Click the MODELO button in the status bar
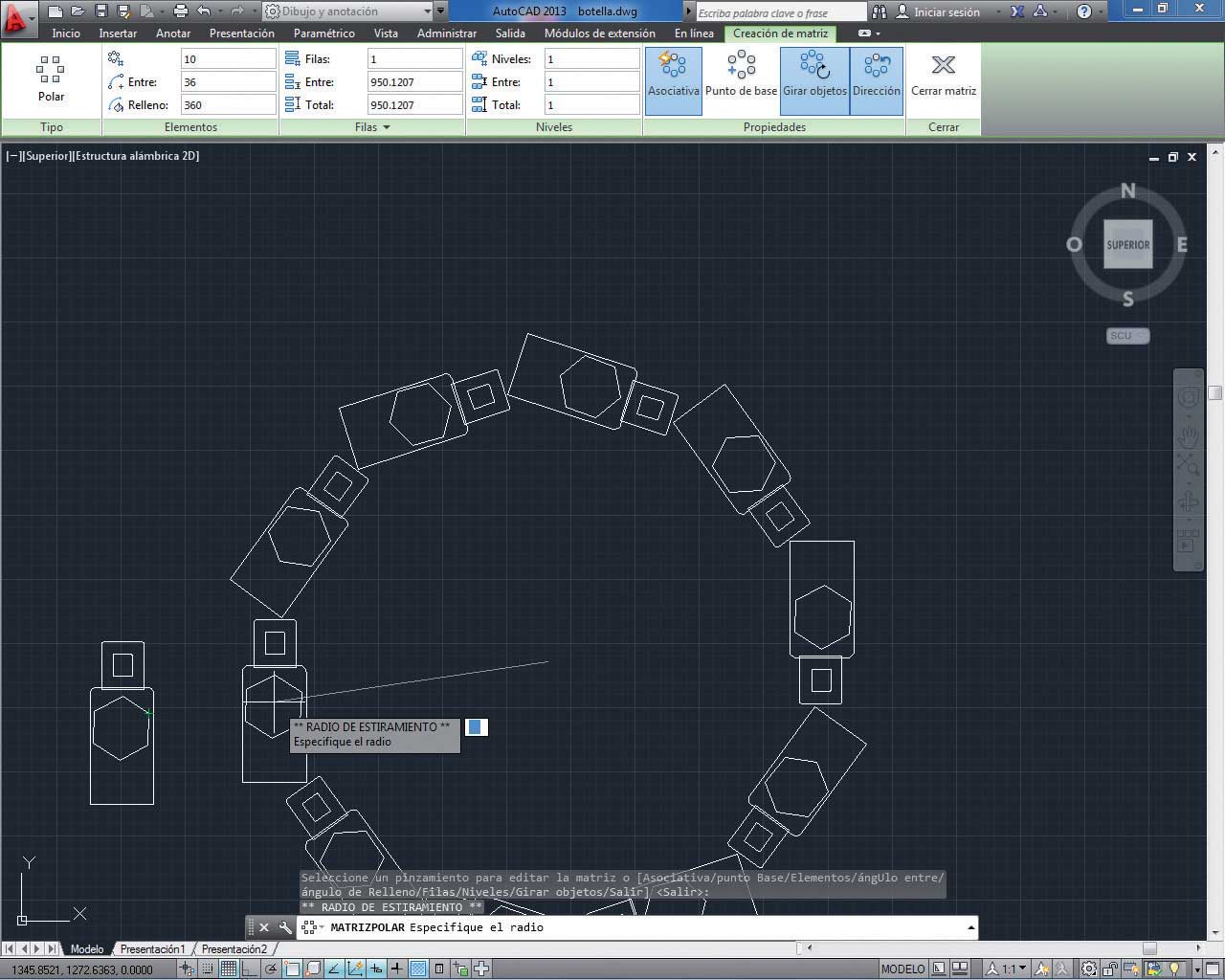Image resolution: width=1225 pixels, height=980 pixels. 902,969
